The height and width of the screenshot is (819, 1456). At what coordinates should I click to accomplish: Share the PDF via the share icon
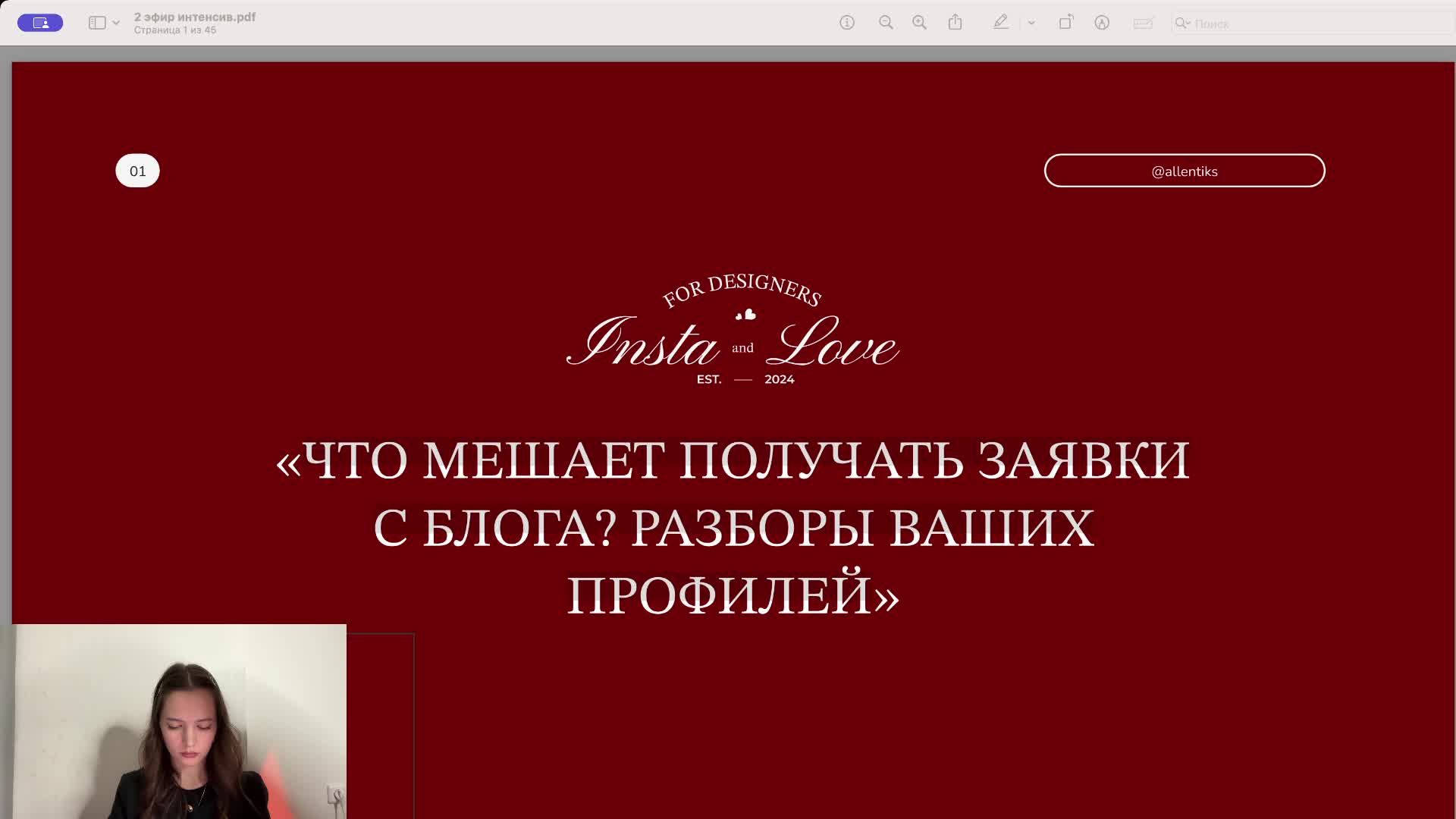click(955, 23)
